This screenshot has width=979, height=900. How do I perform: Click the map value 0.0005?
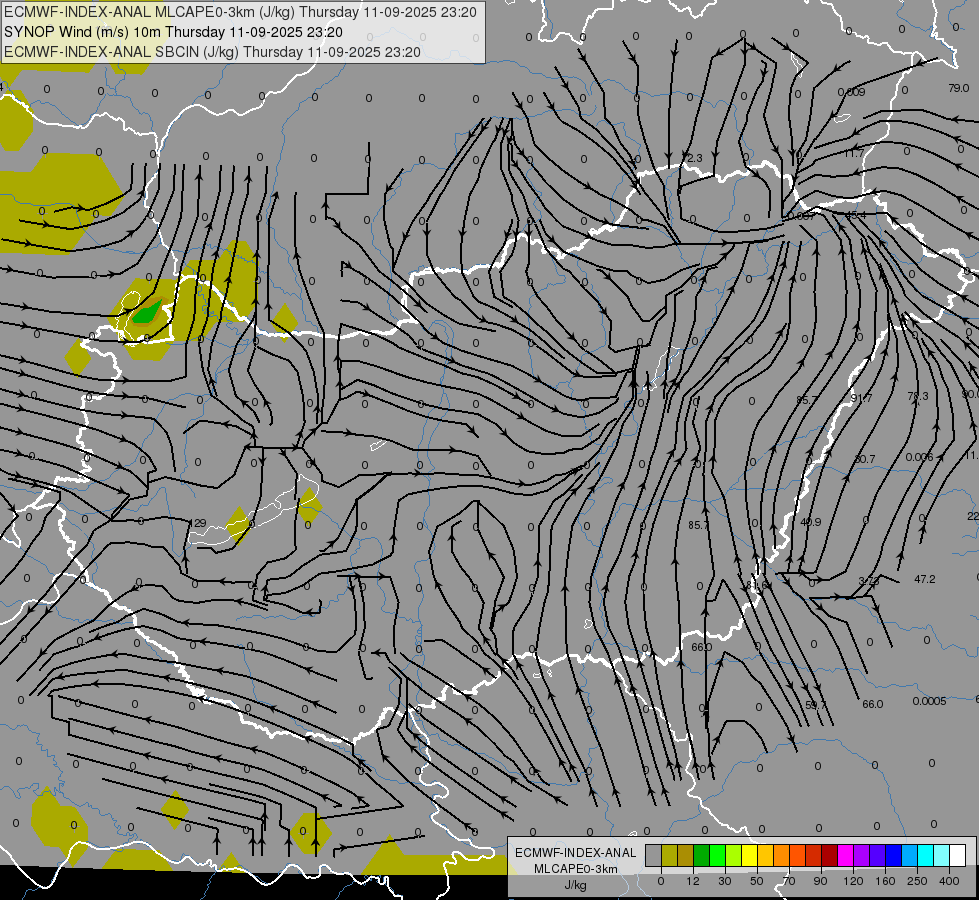[x=929, y=701]
